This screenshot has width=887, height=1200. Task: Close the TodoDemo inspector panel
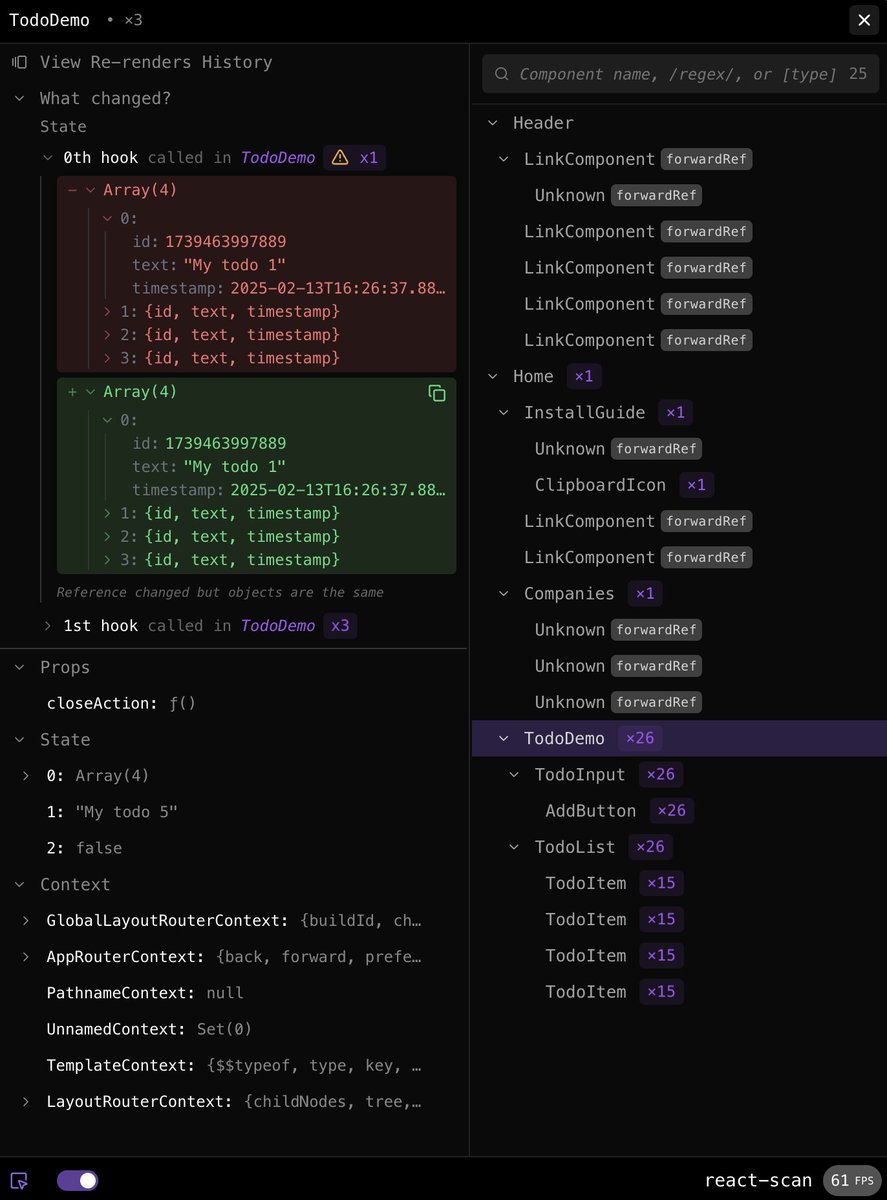(865, 20)
